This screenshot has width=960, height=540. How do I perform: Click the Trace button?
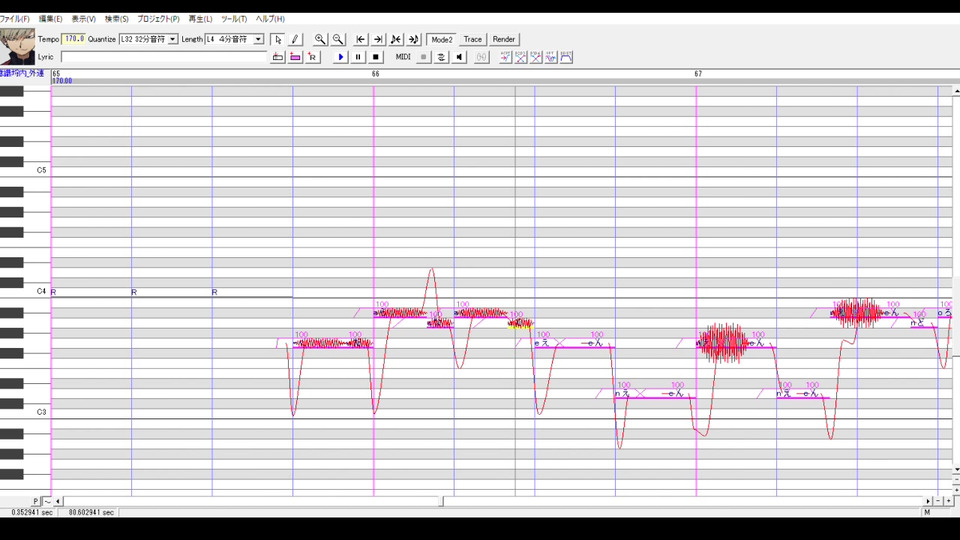tap(472, 39)
